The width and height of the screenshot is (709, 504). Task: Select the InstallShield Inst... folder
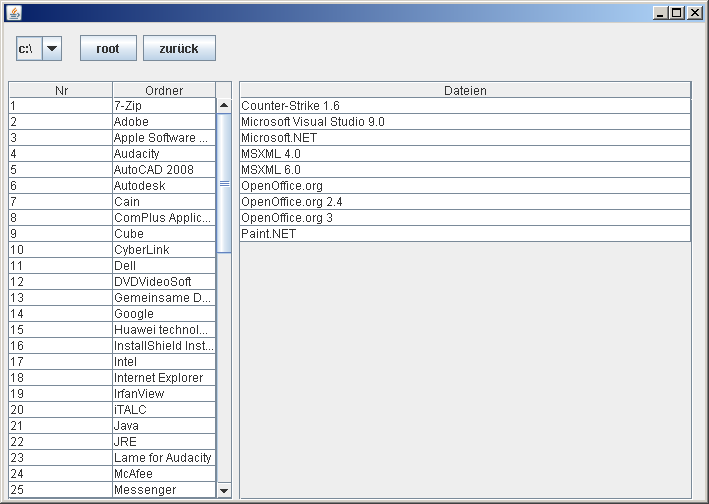(x=164, y=346)
